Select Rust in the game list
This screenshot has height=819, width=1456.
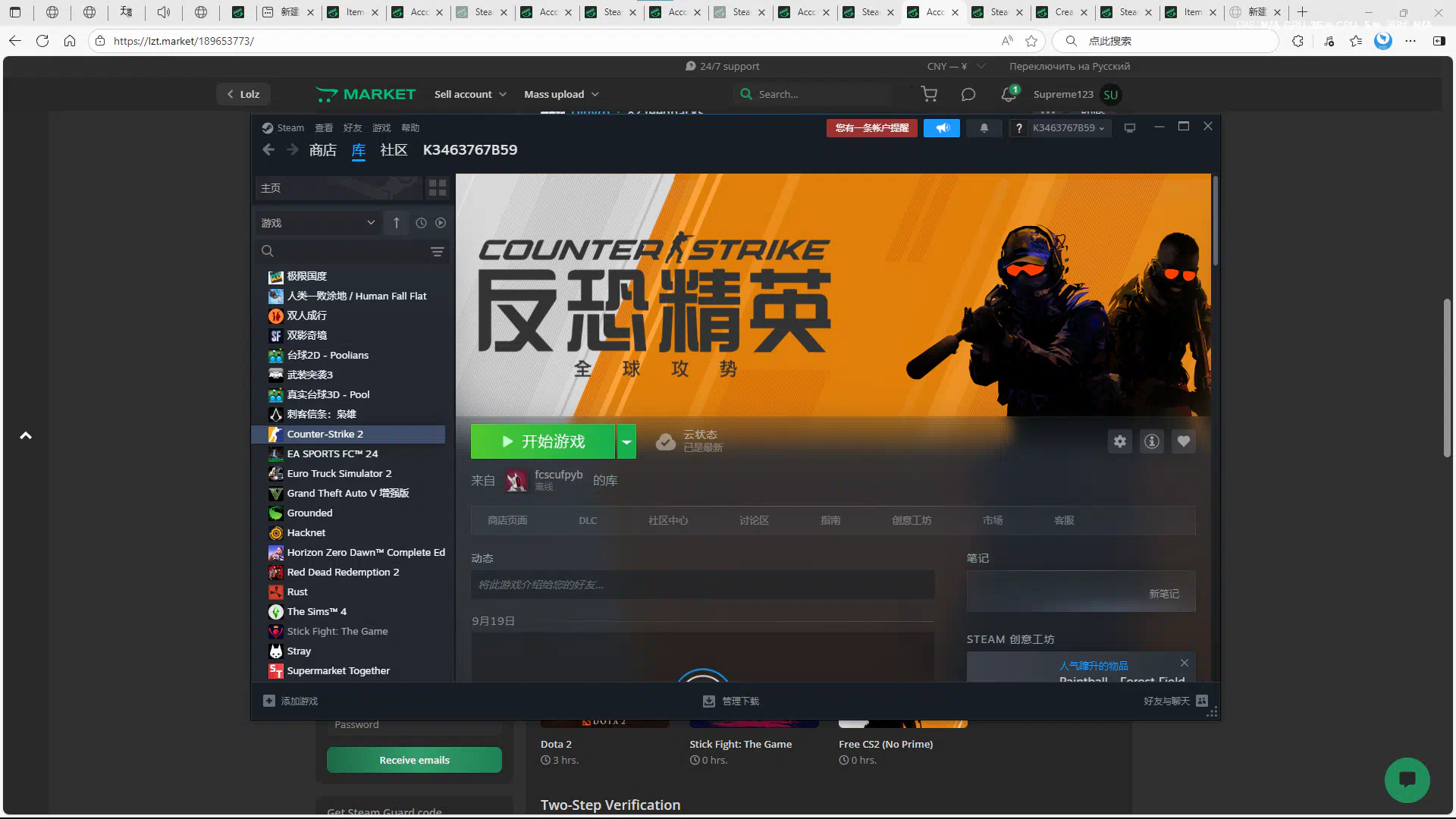tap(349, 592)
